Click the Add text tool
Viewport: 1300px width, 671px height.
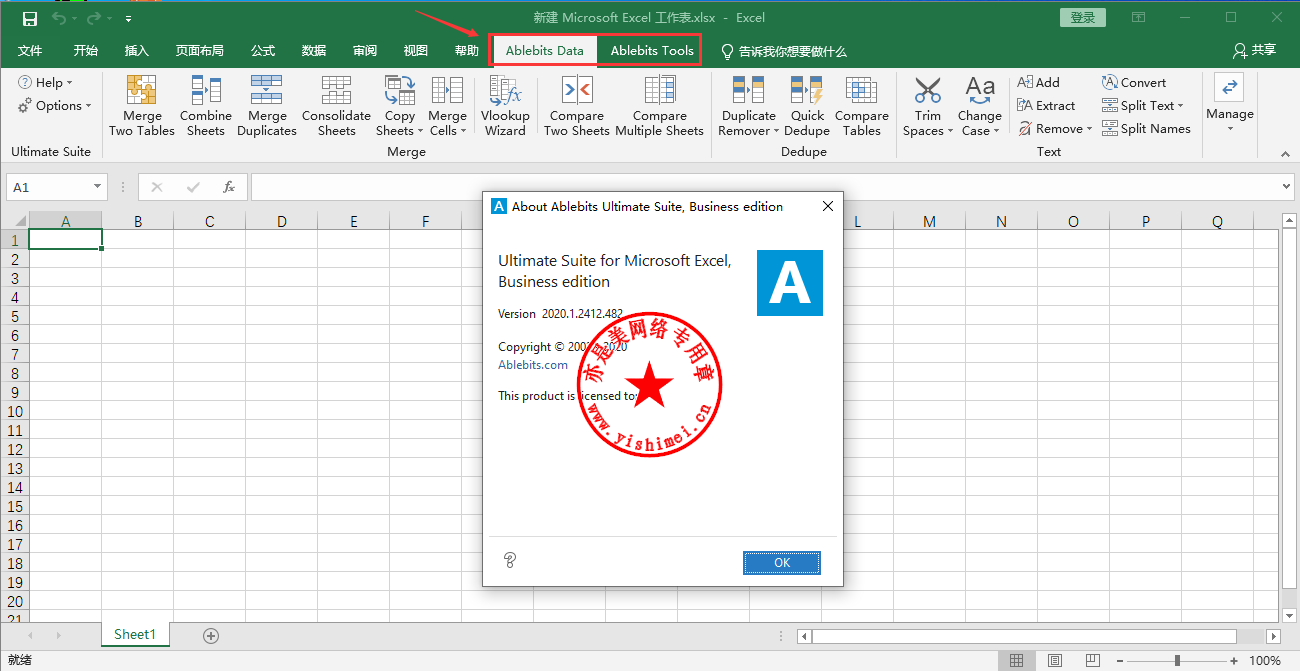[1038, 82]
